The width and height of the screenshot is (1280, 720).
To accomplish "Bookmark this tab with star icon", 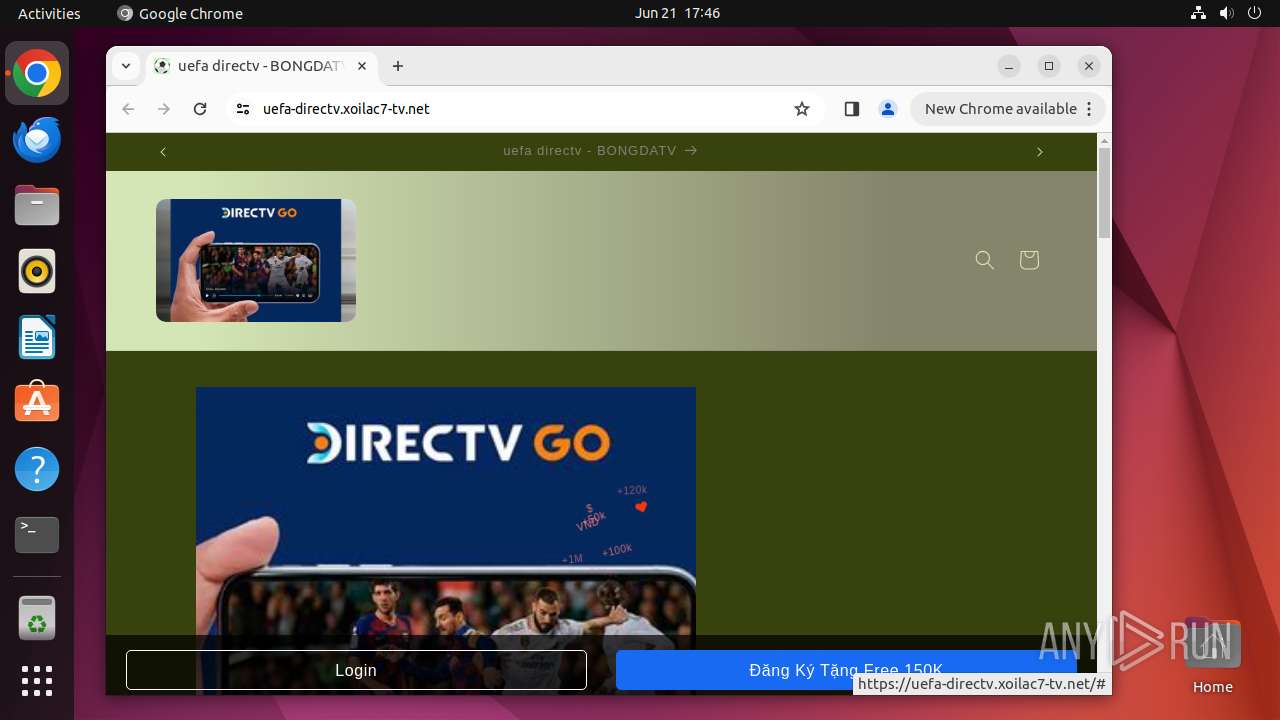I will [x=802, y=109].
